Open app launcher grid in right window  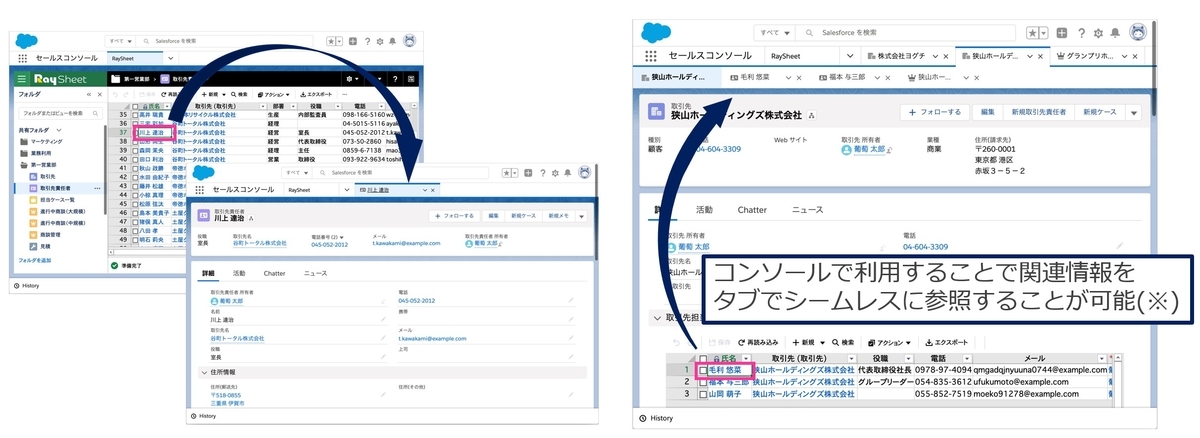pyautogui.click(x=652, y=56)
